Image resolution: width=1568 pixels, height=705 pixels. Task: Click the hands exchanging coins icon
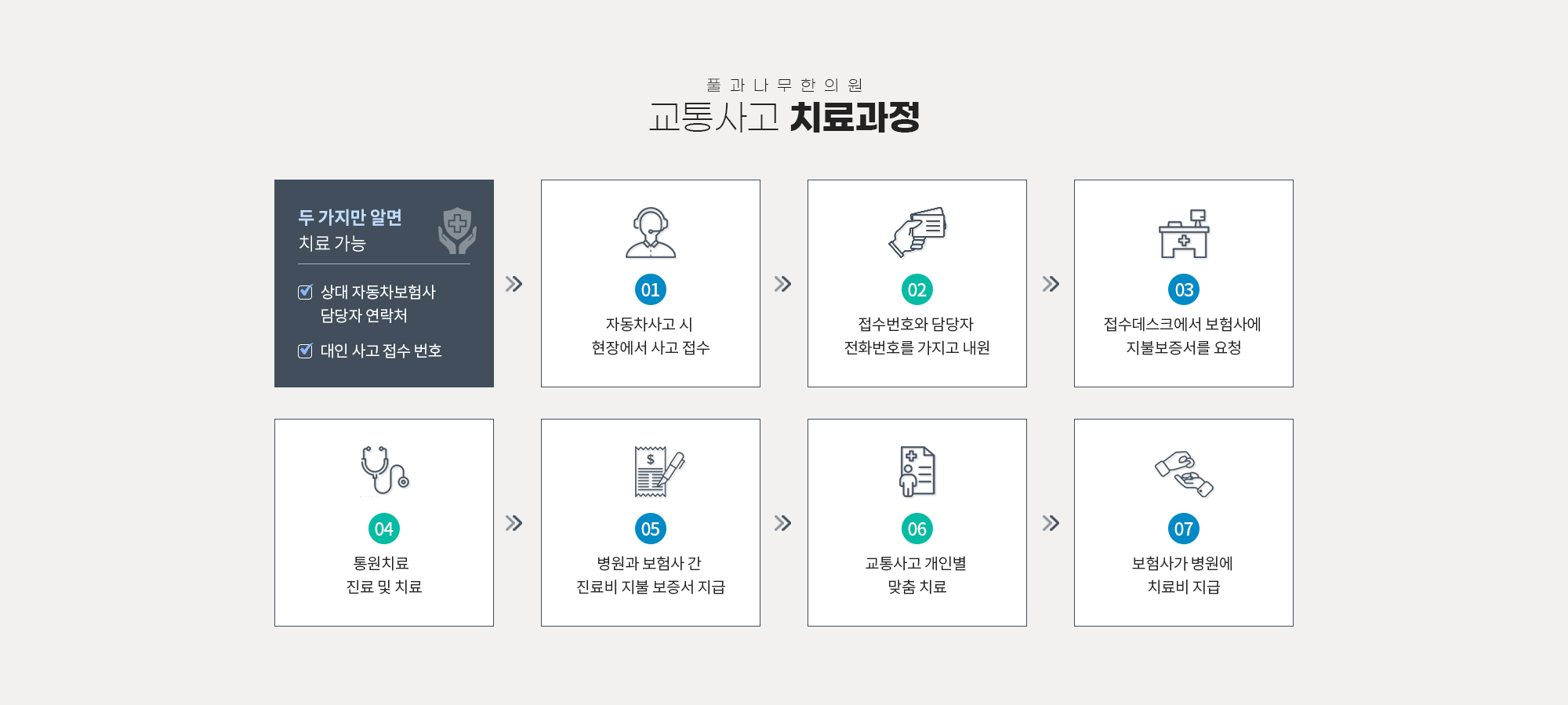click(1184, 474)
